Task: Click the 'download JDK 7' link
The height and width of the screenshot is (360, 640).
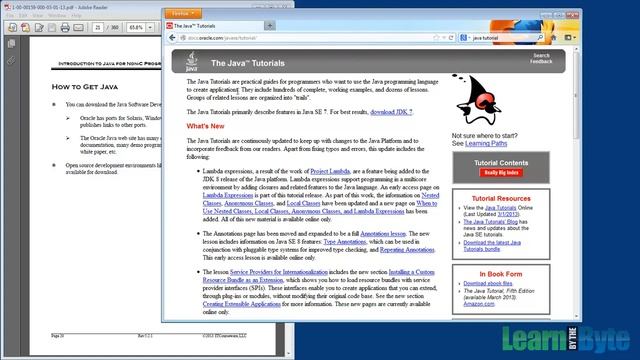Action: 391,112
